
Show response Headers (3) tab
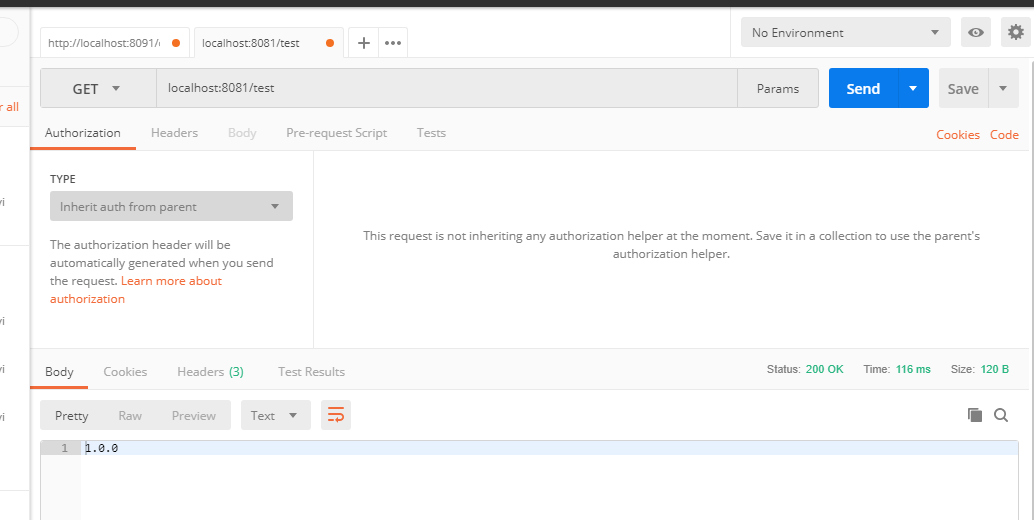click(x=210, y=372)
